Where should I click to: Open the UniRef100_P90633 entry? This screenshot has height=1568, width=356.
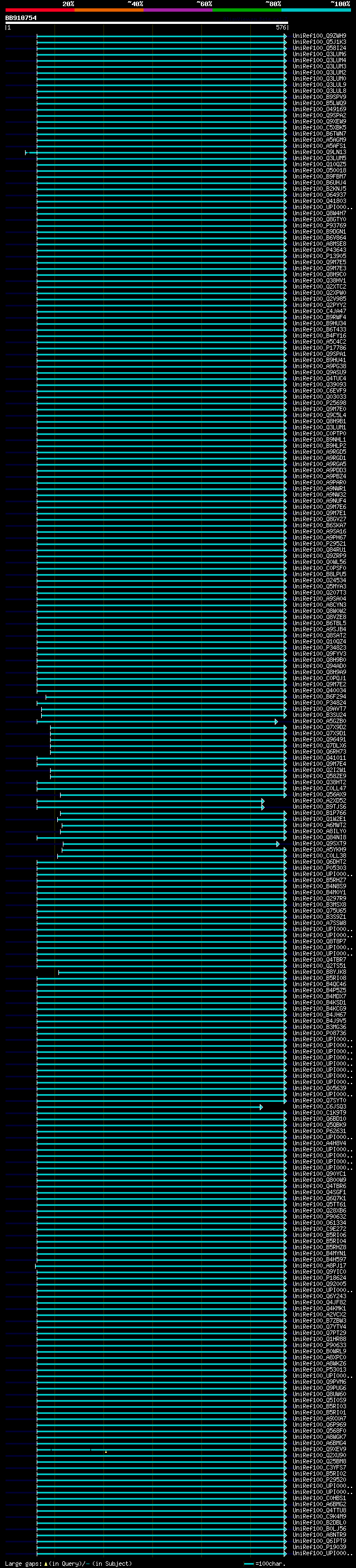[319, 1345]
